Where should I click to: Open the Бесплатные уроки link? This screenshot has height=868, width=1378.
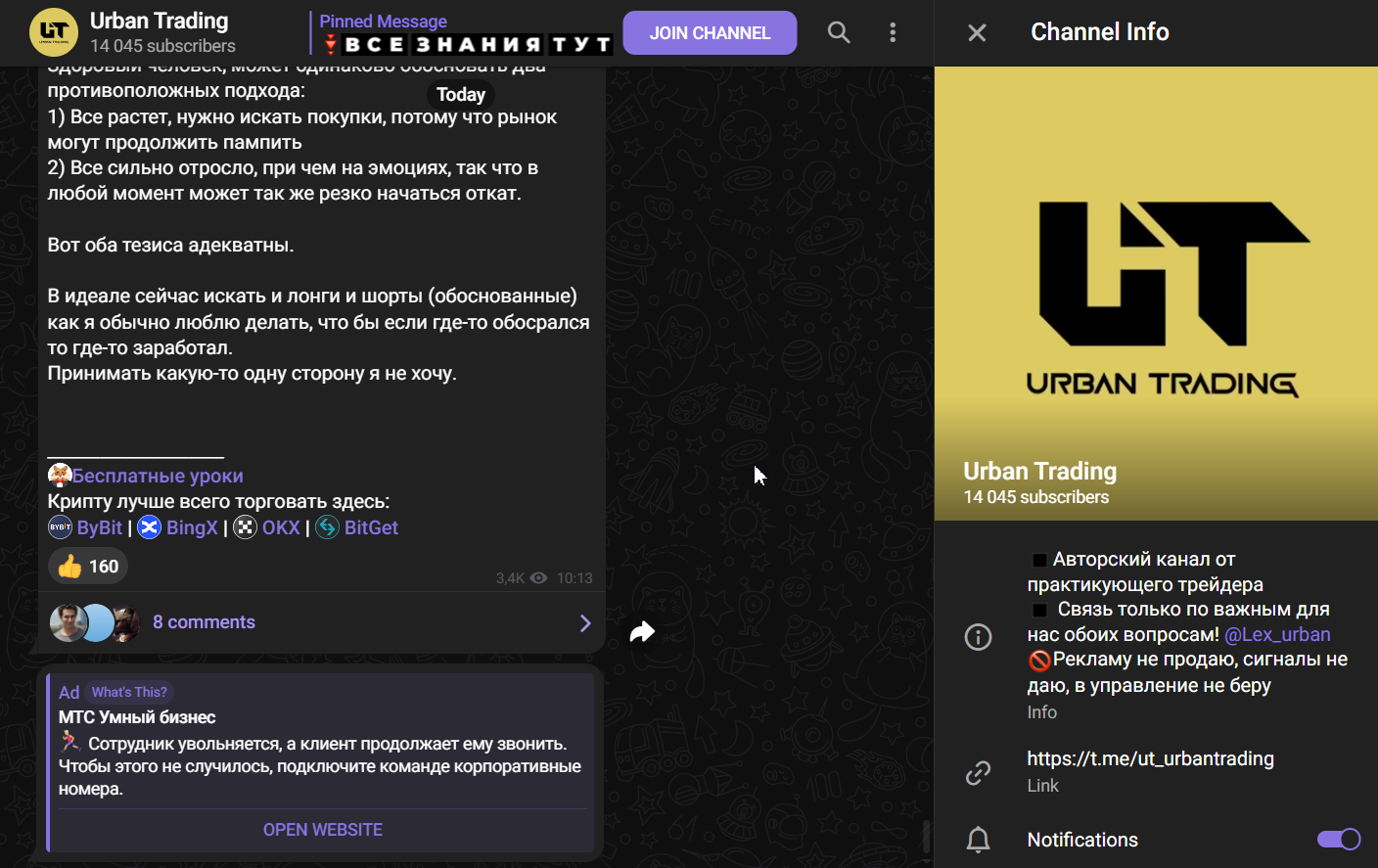tap(158, 476)
